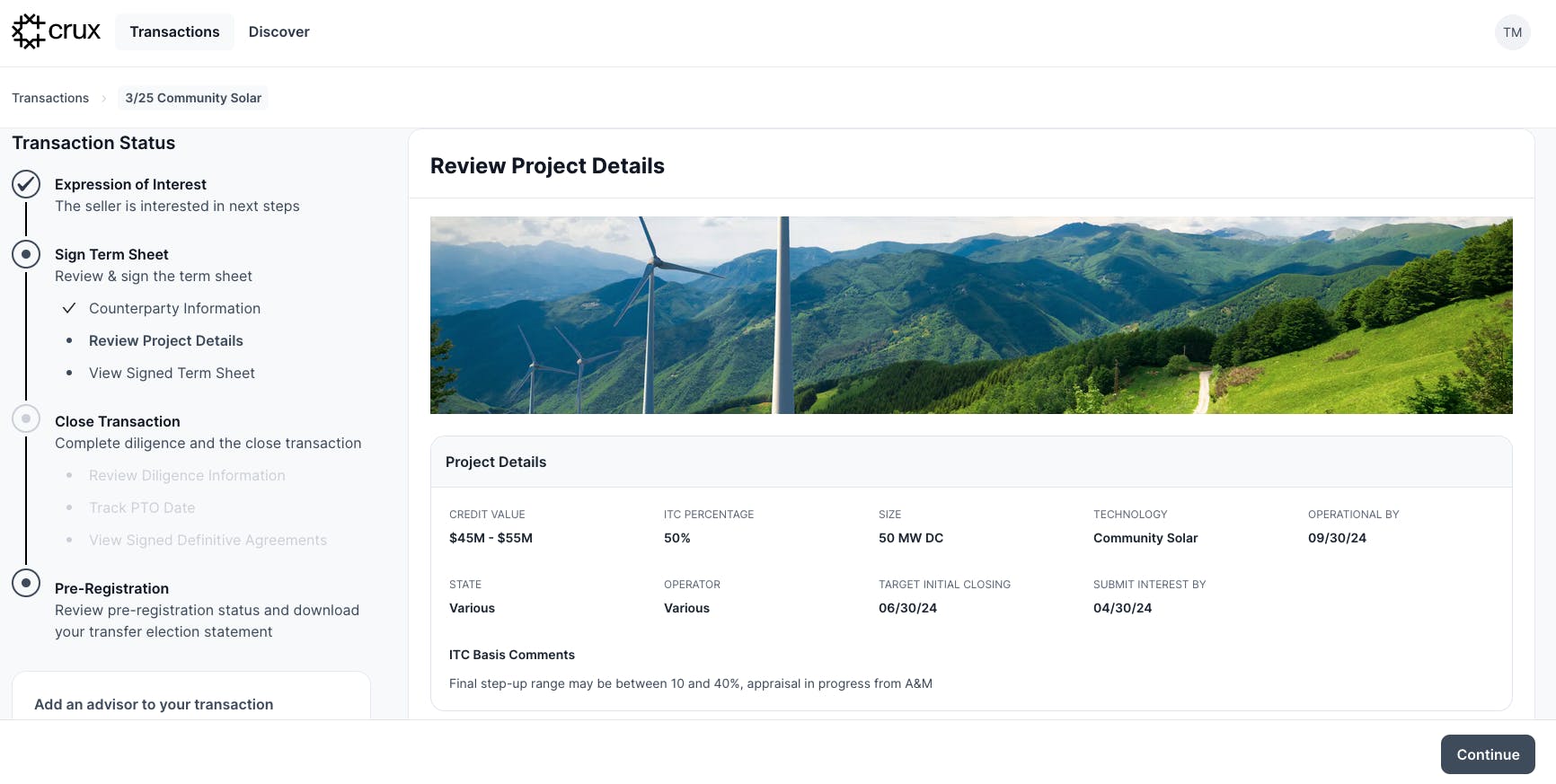Click the Close Transaction step circle
This screenshot has width=1556, height=784.
pyautogui.click(x=26, y=418)
